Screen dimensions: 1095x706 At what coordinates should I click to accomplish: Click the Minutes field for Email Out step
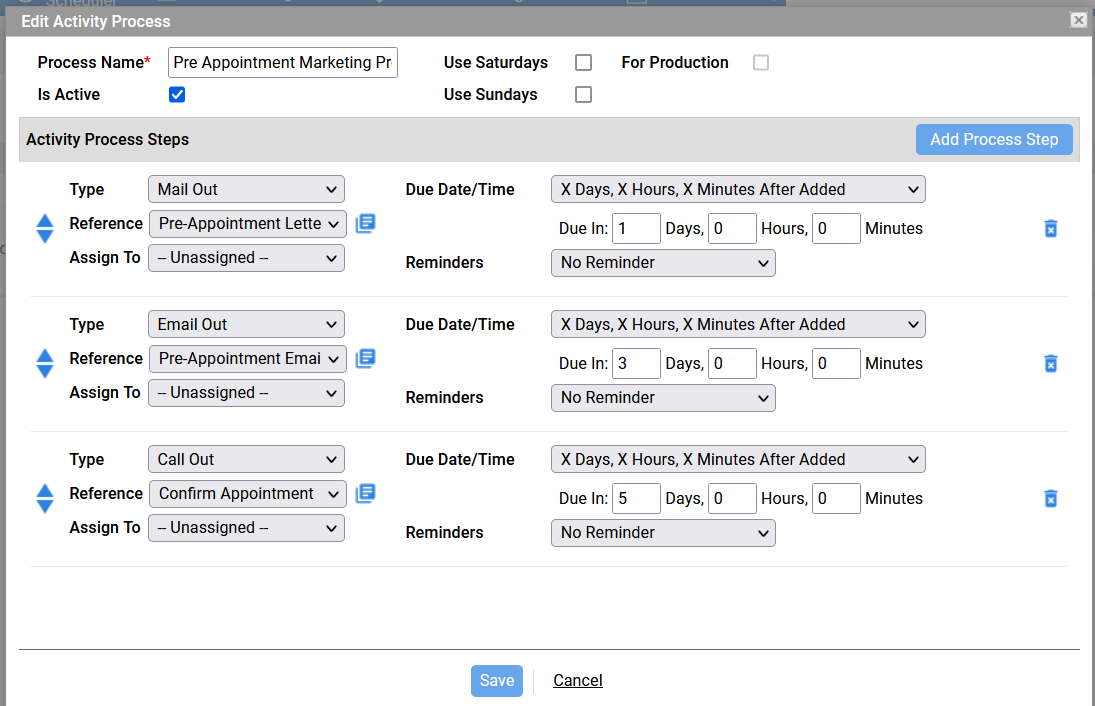pyautogui.click(x=836, y=363)
